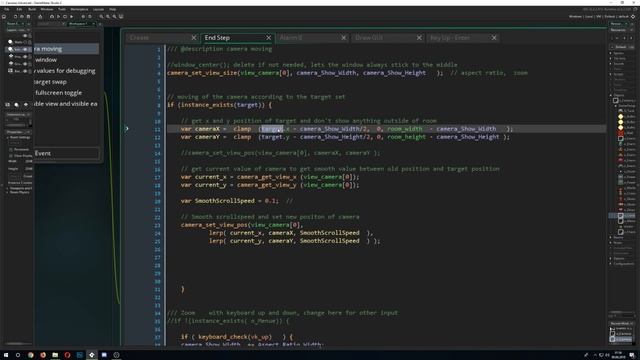Open the Help menu
Screen dimensions: 640x360
pyautogui.click(x=113, y=9)
